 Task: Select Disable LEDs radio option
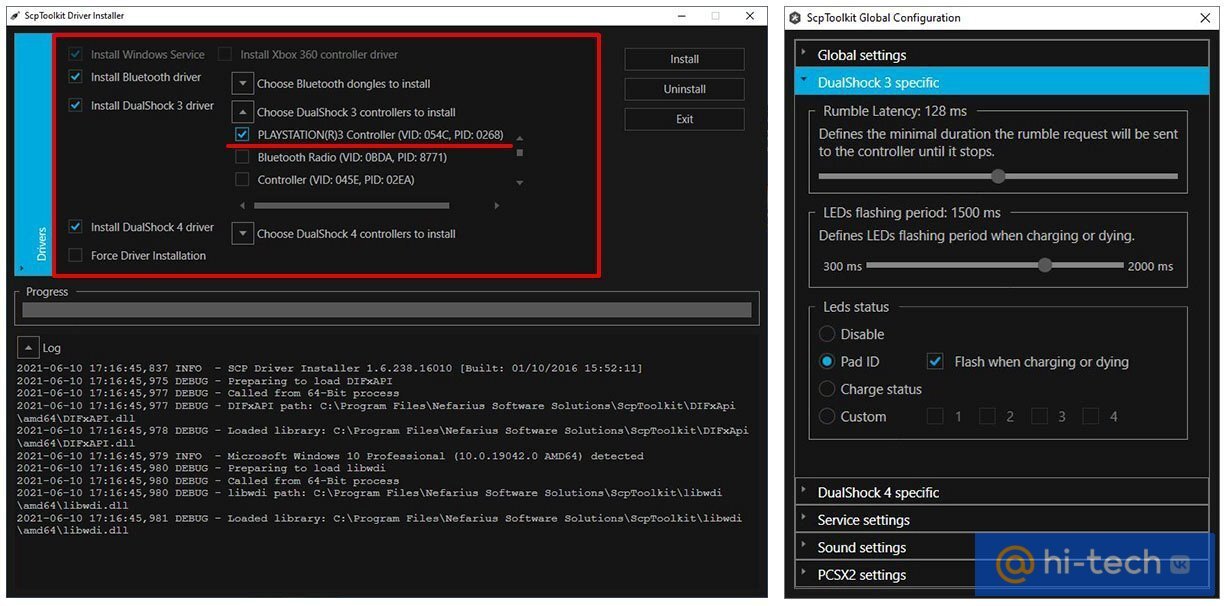[x=827, y=334]
